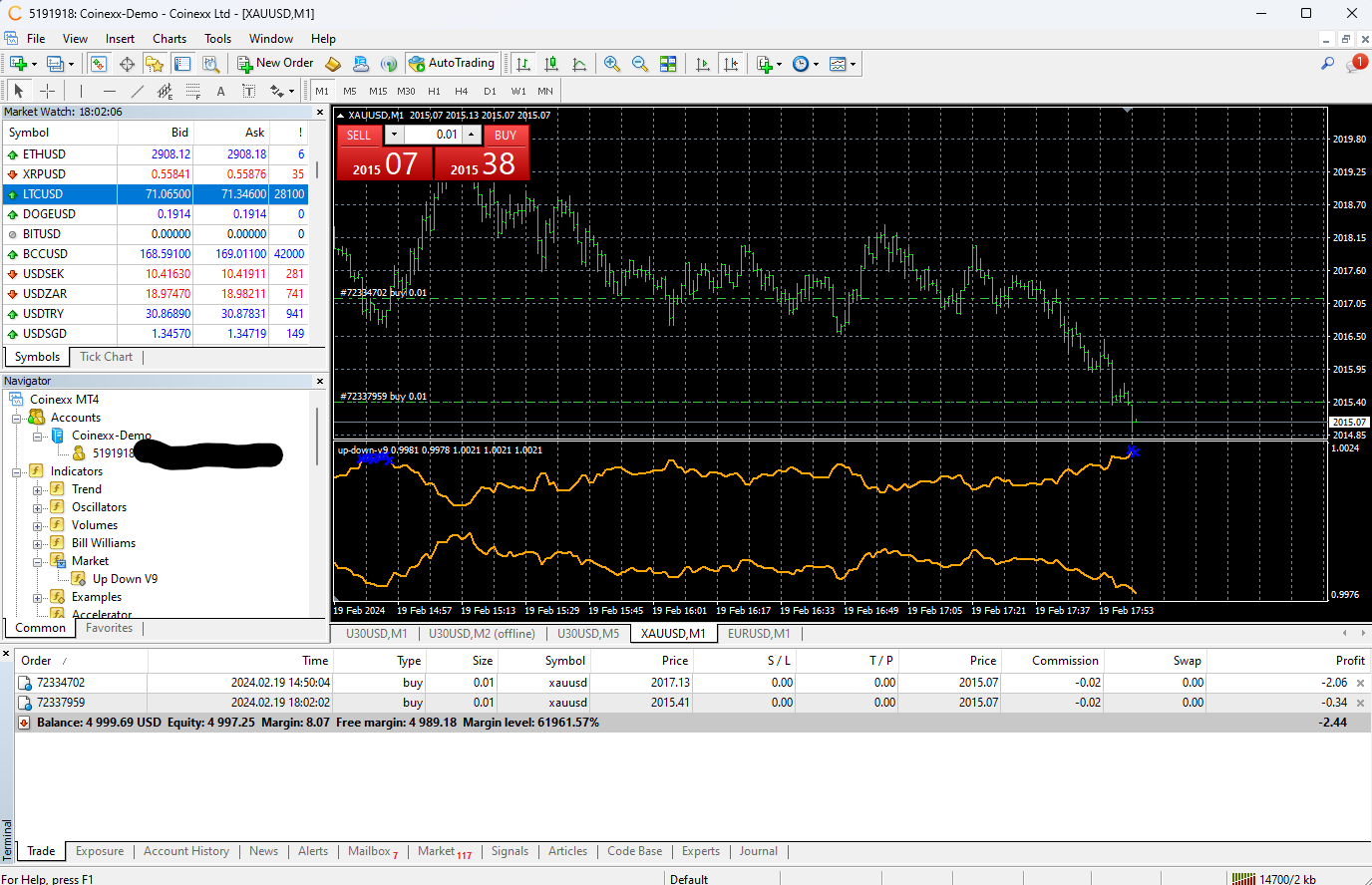Expand the Trend indicators folder
Image resolution: width=1372 pixels, height=885 pixels.
pos(38,489)
